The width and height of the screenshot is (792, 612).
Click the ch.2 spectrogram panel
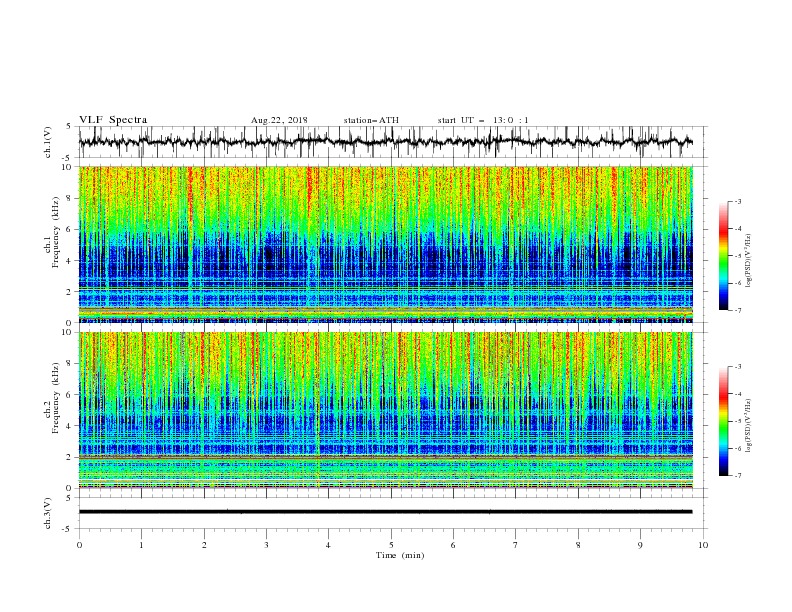coord(386,410)
